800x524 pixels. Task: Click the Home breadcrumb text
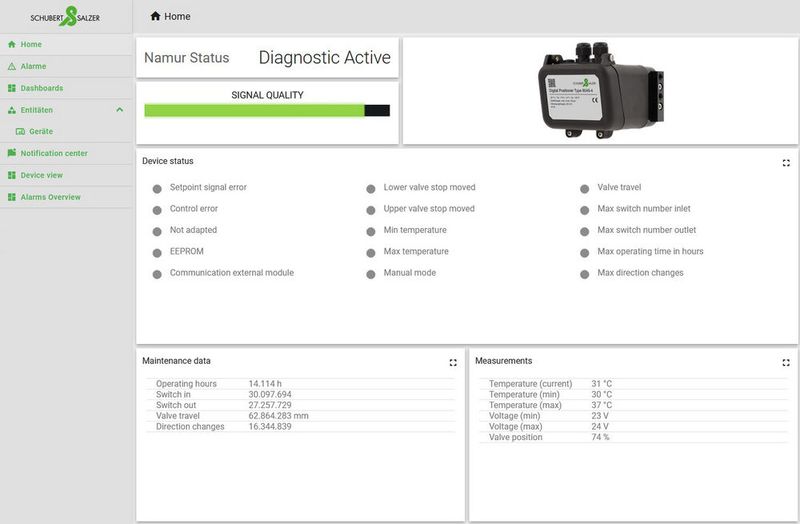click(177, 16)
